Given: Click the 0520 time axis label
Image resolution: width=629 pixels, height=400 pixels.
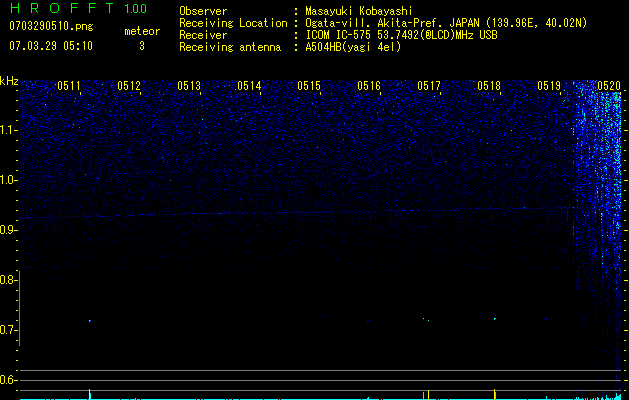Looking at the screenshot, I should [x=609, y=85].
